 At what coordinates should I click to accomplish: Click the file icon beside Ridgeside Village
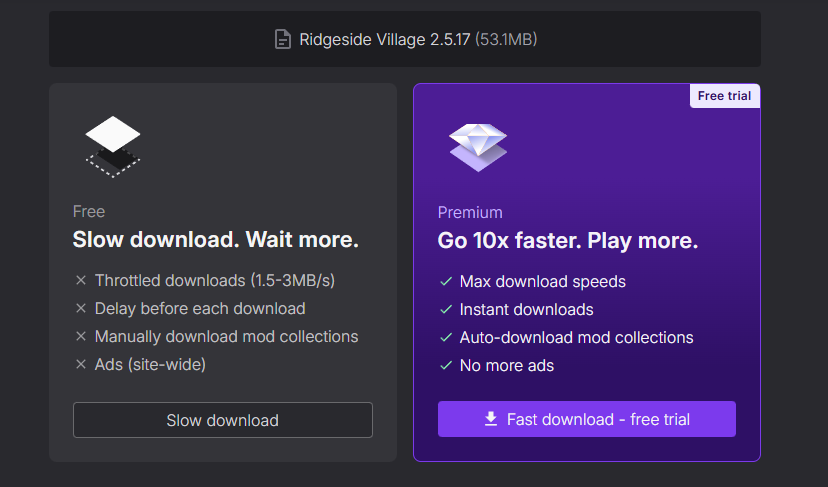pyautogui.click(x=283, y=39)
